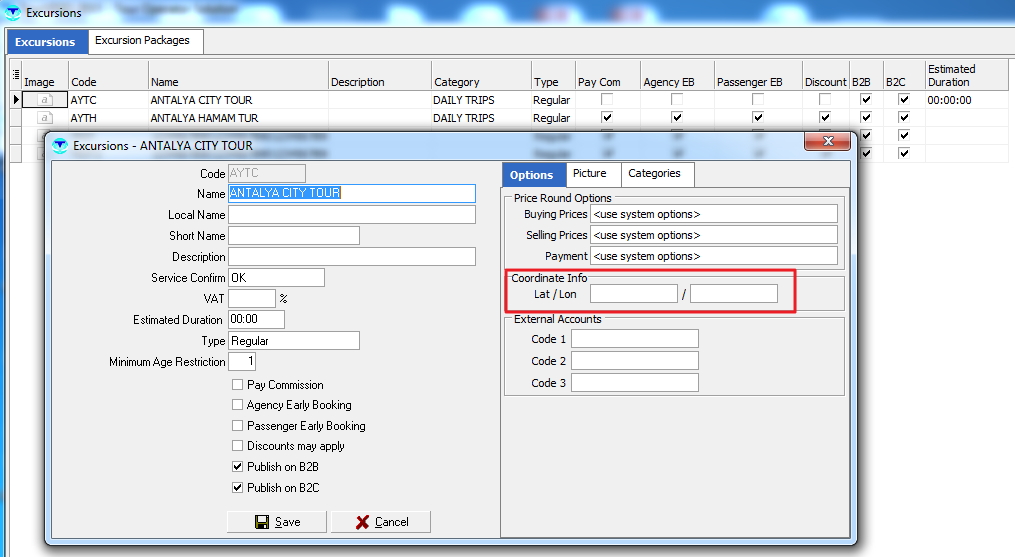Viewport: 1015px width, 557px height.
Task: Open Buying Prices round option dropdown
Action: tap(713, 214)
